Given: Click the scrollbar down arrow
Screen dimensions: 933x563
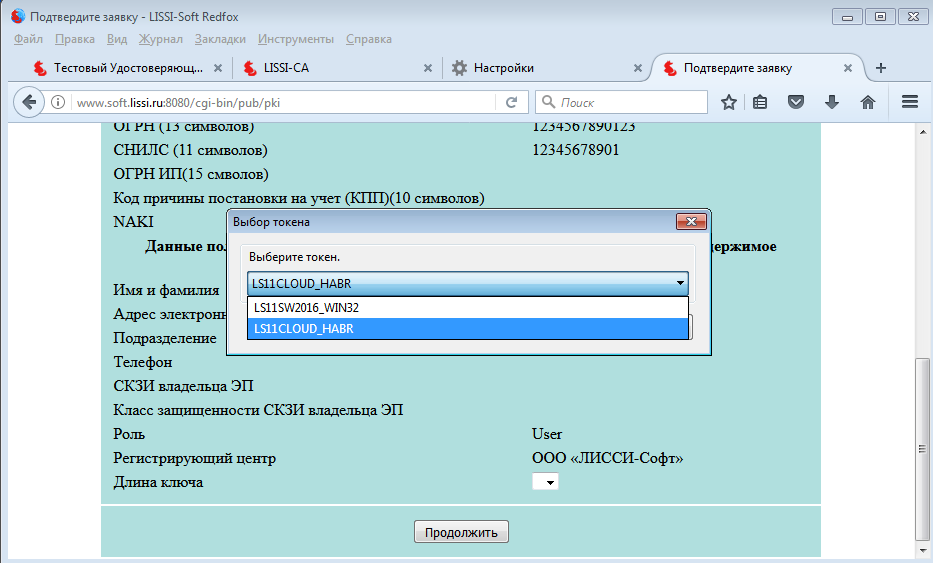Looking at the screenshot, I should point(923,551).
